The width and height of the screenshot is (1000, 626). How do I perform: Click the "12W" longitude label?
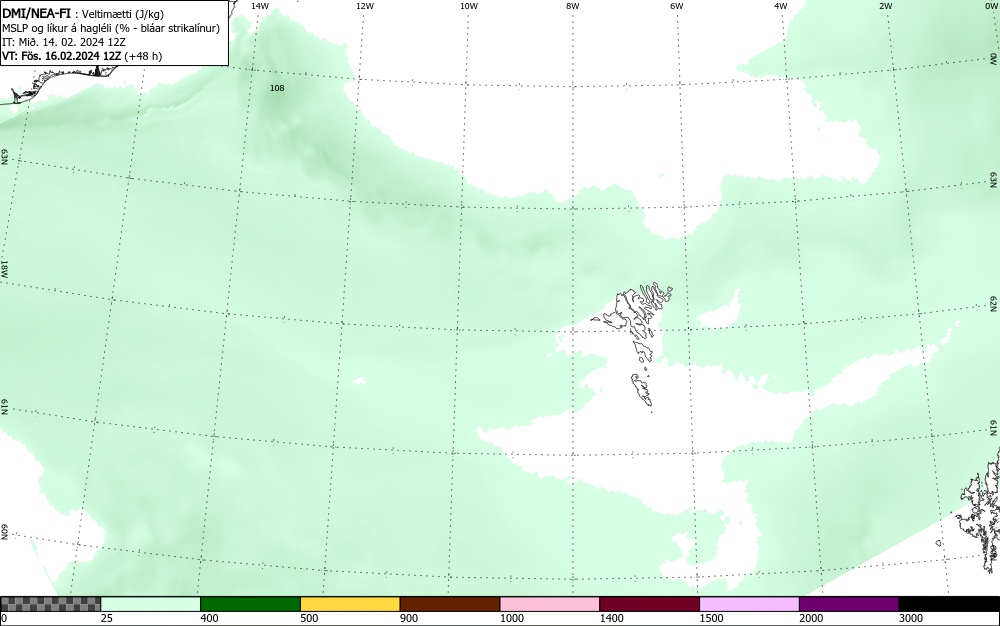(364, 6)
